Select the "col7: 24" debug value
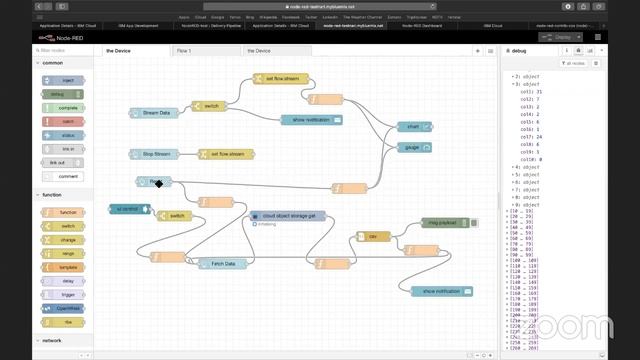Viewport: 640px width, 360px height. coord(531,137)
